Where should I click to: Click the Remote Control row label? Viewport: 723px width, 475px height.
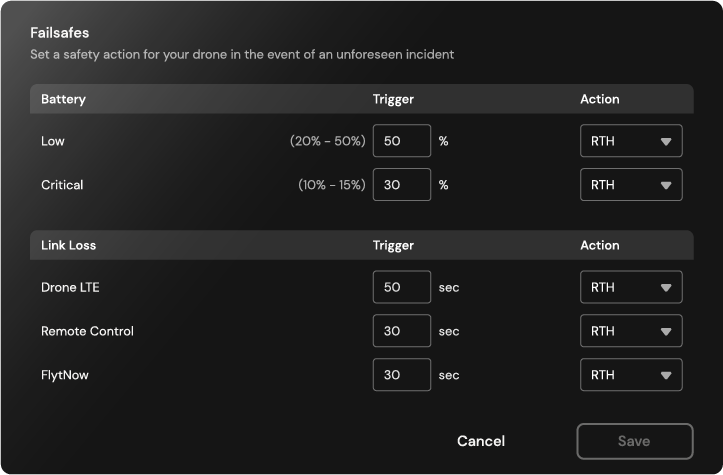point(87,331)
